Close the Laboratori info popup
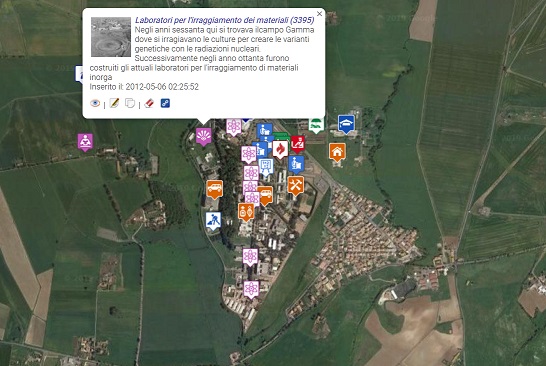Image resolution: width=546 pixels, height=366 pixels. (319, 14)
